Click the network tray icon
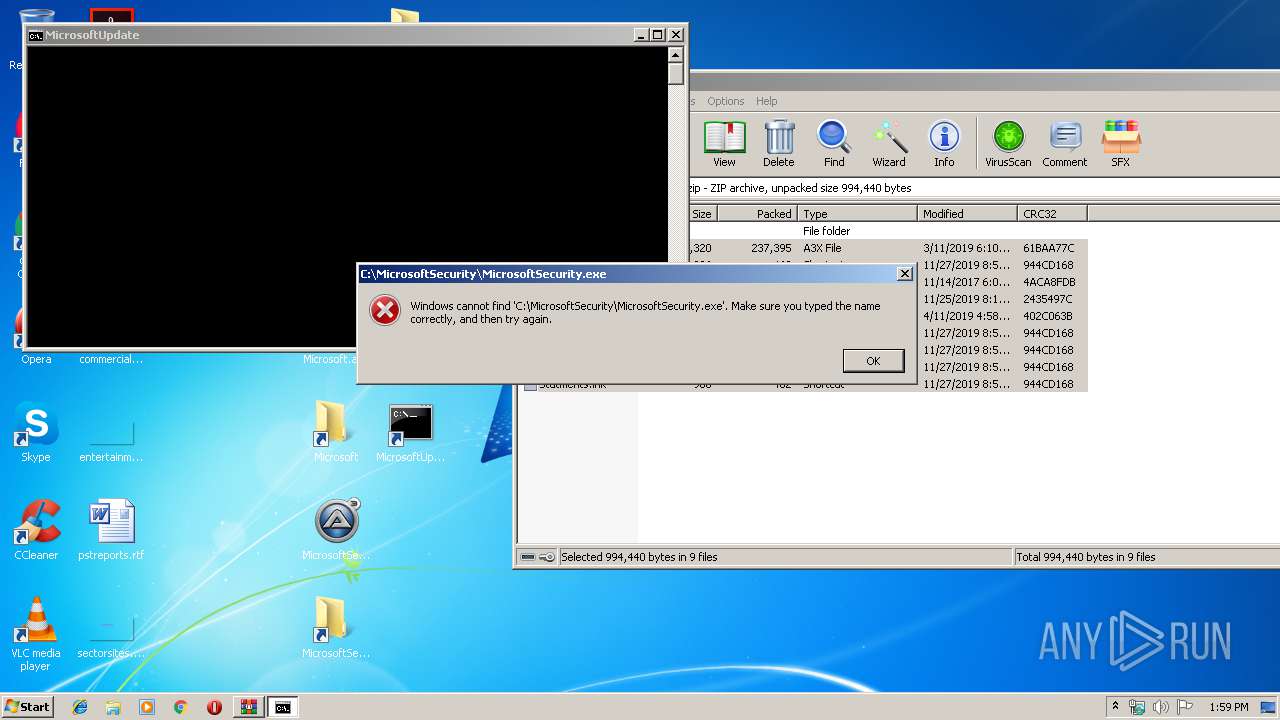This screenshot has height=720, width=1280. coord(1137,707)
